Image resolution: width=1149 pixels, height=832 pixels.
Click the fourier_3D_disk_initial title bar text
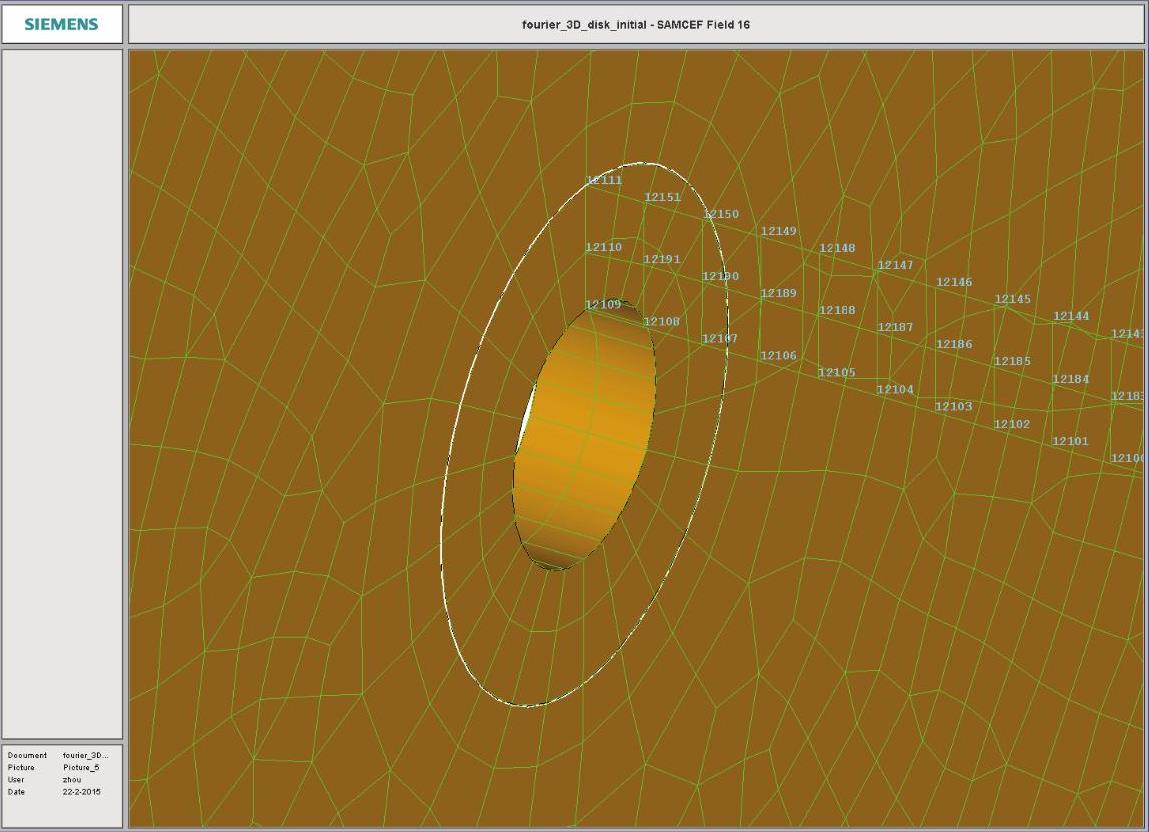(635, 24)
